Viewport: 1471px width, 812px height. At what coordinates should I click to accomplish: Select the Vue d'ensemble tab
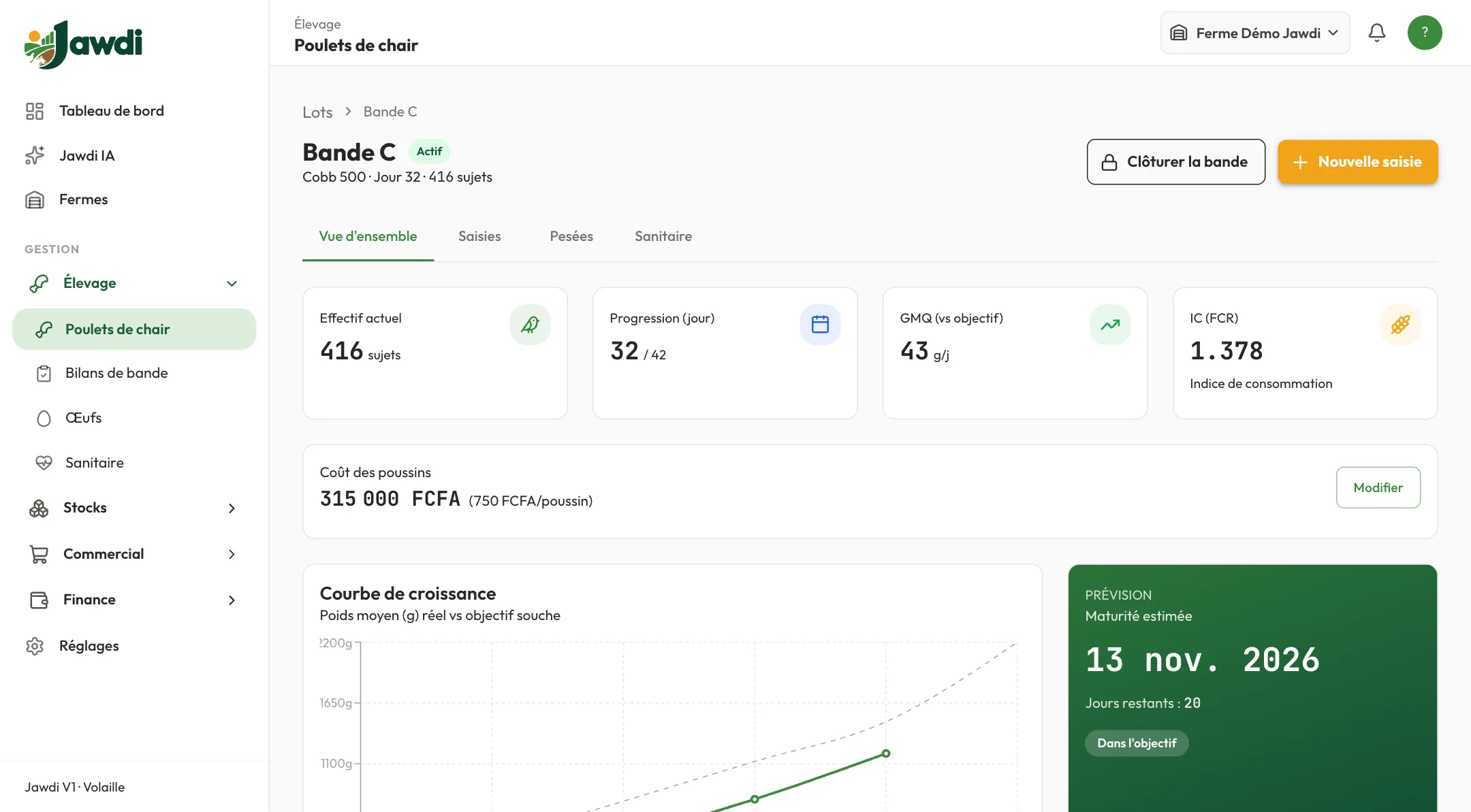[368, 236]
